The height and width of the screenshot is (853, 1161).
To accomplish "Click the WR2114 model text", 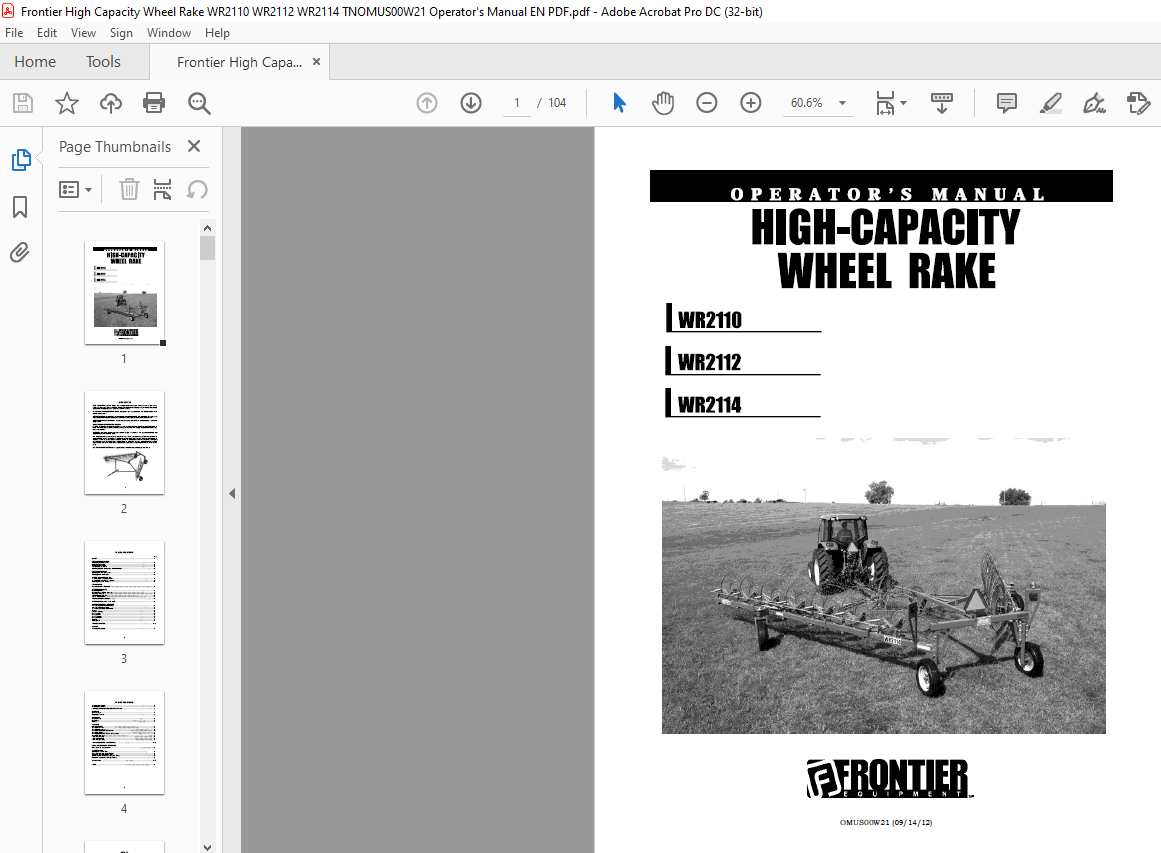I will (709, 405).
